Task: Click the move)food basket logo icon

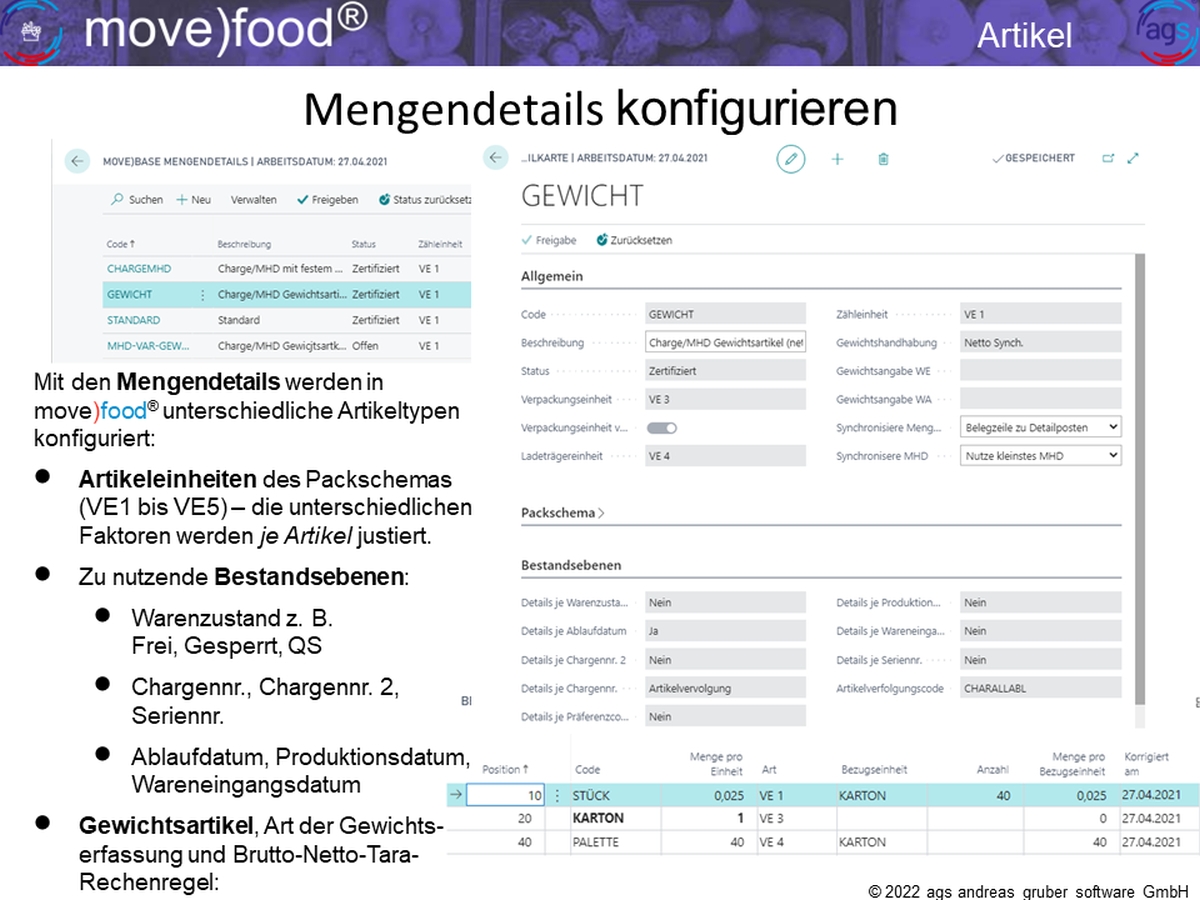Action: click(x=33, y=31)
